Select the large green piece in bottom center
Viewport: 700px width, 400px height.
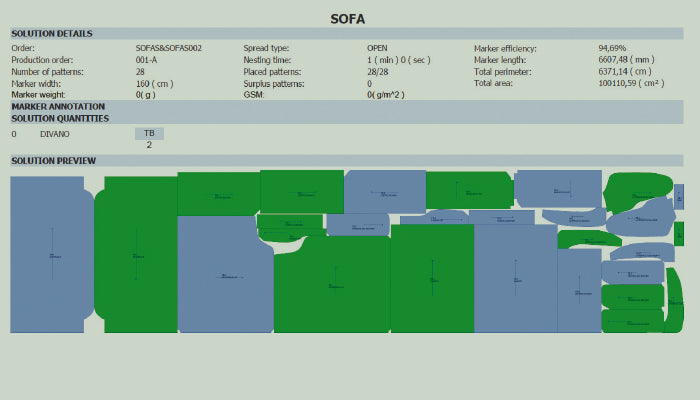(x=432, y=280)
